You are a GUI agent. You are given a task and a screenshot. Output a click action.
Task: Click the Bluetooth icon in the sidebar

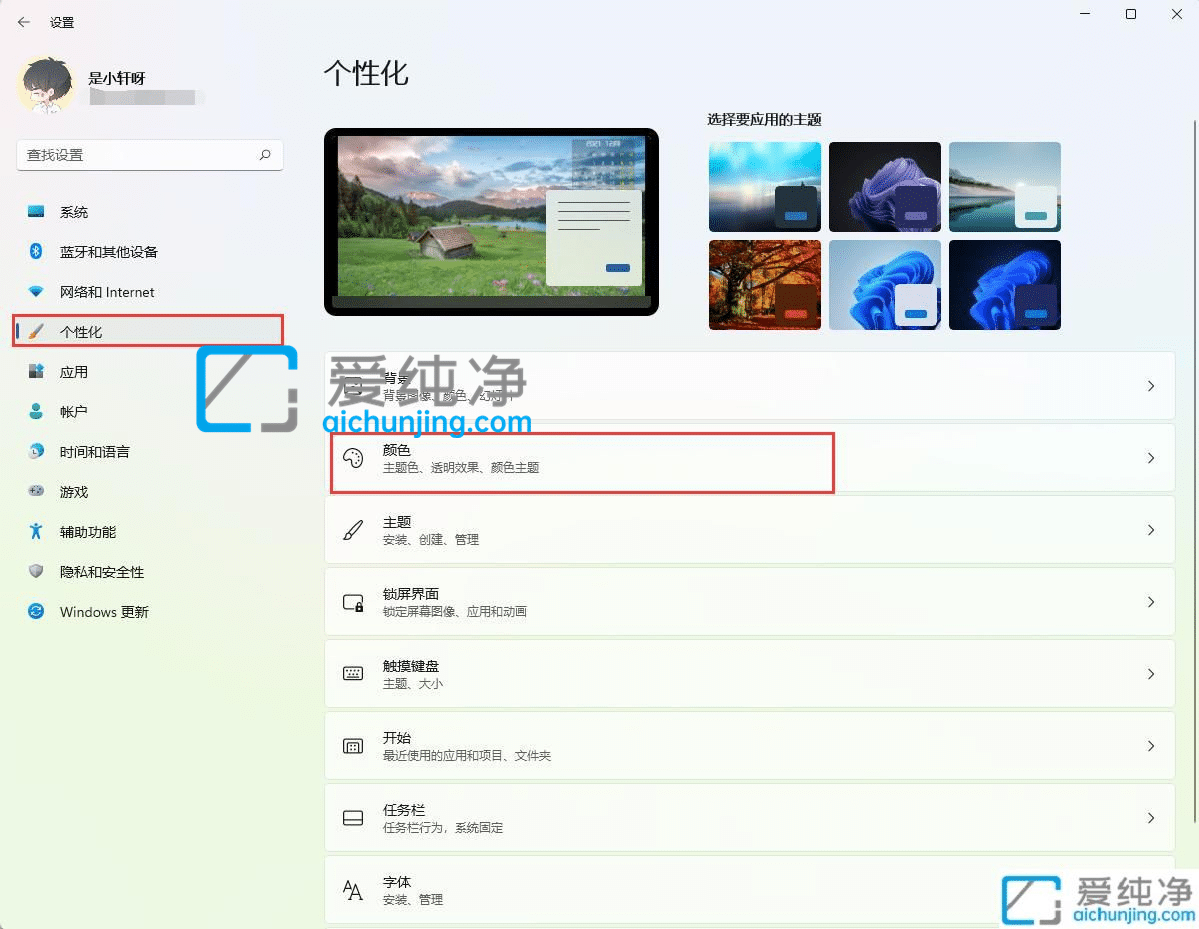pos(35,252)
